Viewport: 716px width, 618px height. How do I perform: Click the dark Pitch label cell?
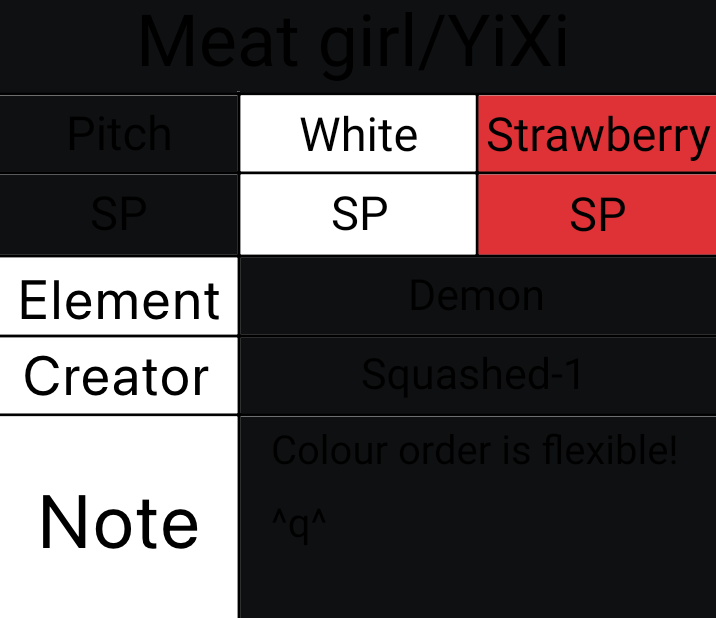pos(119,134)
